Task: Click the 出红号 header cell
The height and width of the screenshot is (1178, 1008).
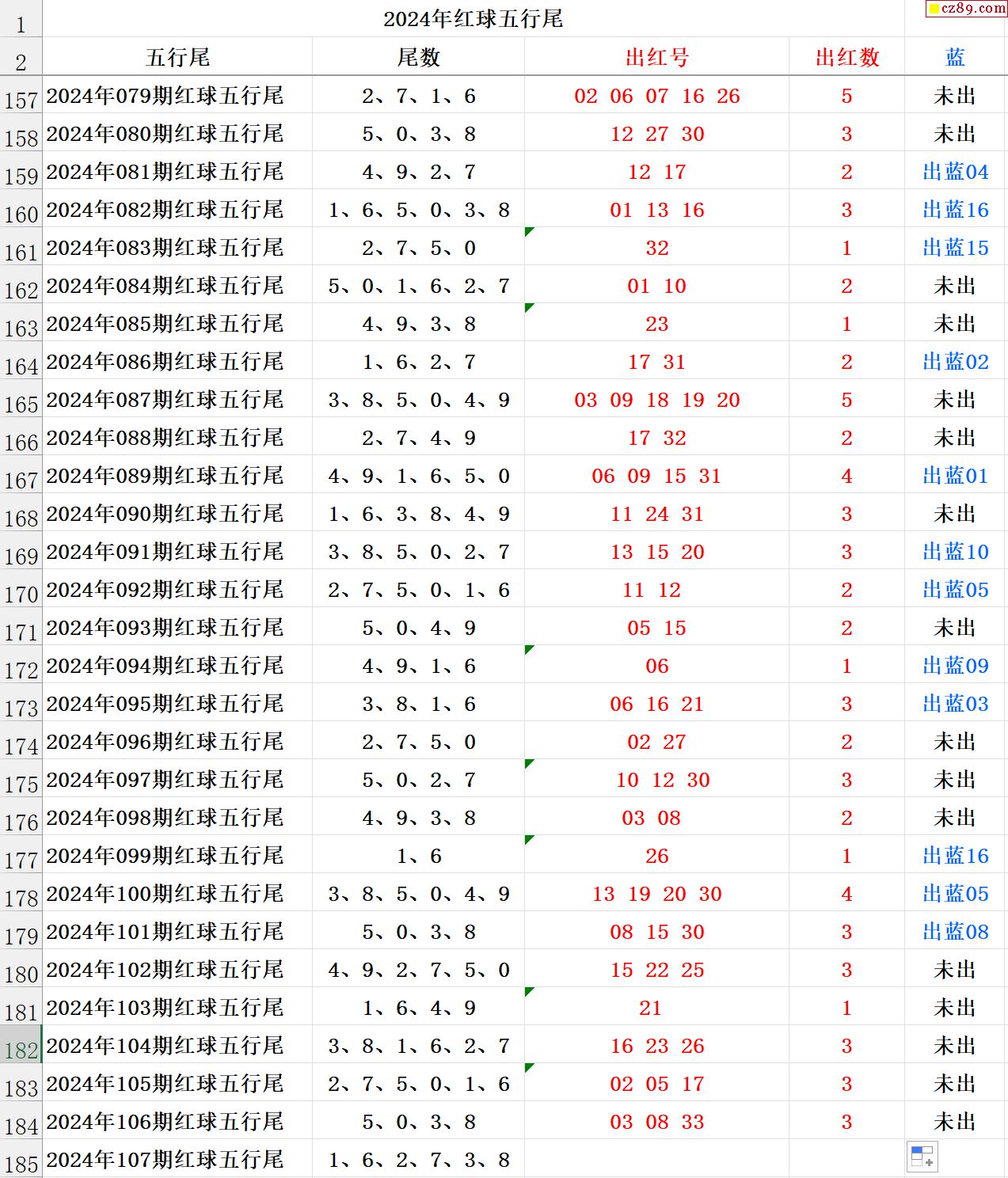Action: (656, 57)
